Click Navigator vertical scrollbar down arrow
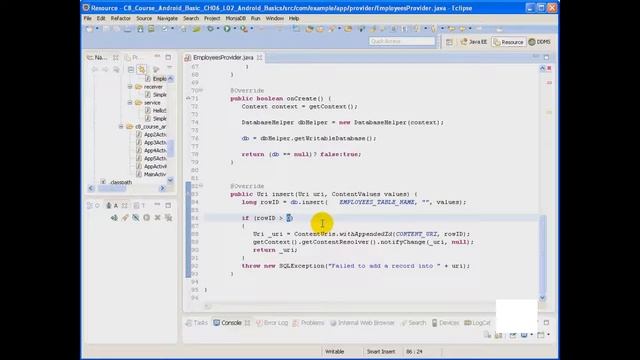Viewport: 640px width, 360px height. point(170,180)
